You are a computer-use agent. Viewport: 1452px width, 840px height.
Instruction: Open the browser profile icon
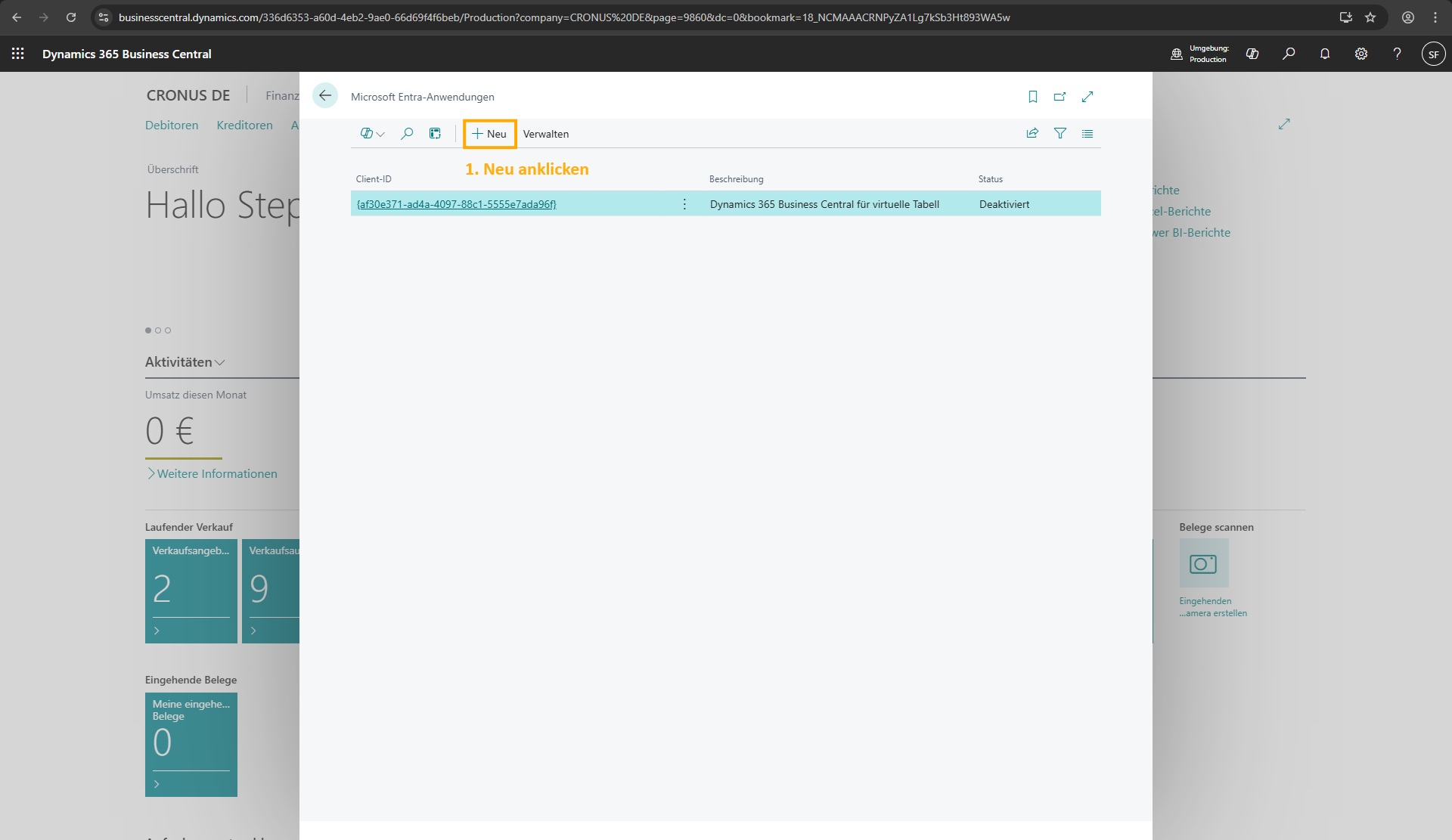point(1408,17)
